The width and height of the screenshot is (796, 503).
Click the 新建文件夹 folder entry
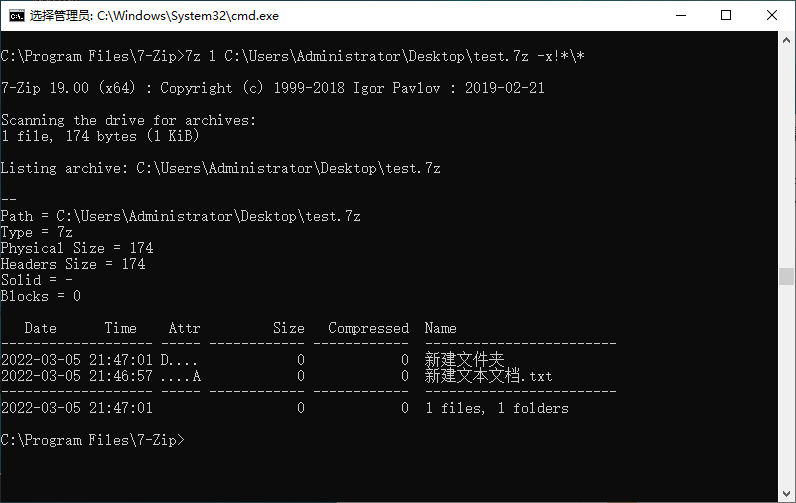[464, 360]
